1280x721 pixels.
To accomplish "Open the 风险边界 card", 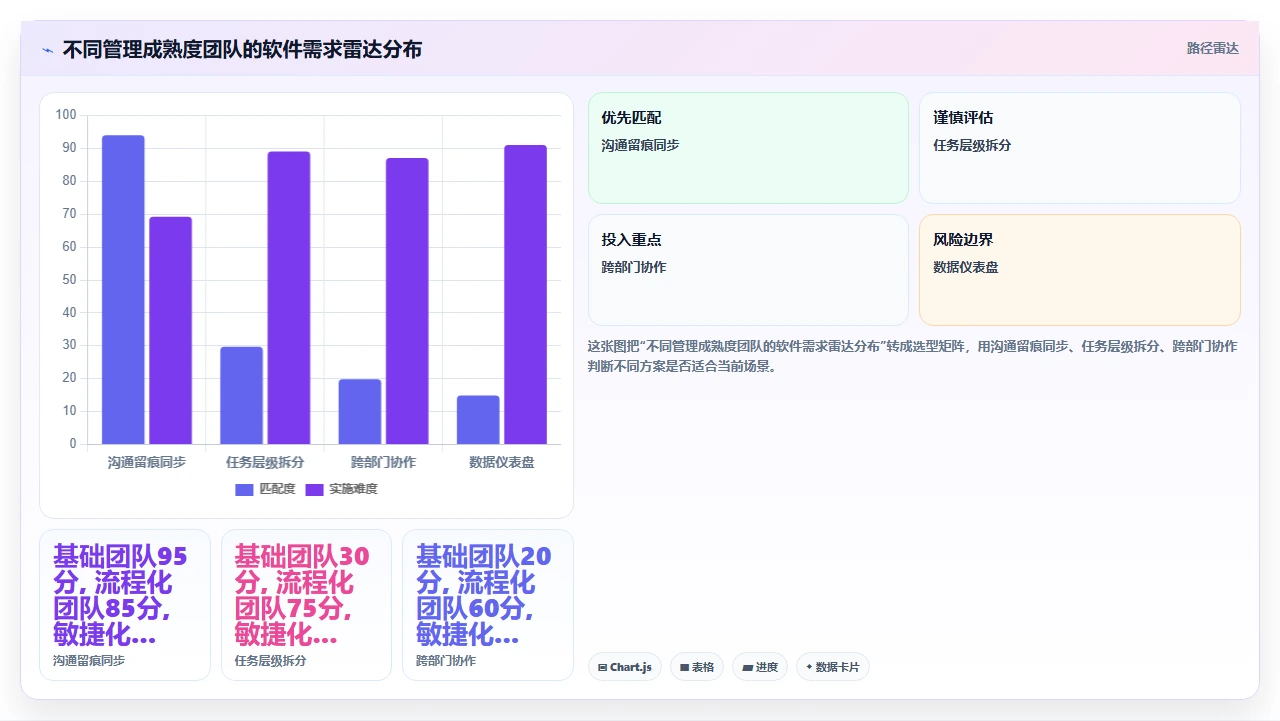I will pos(1080,270).
